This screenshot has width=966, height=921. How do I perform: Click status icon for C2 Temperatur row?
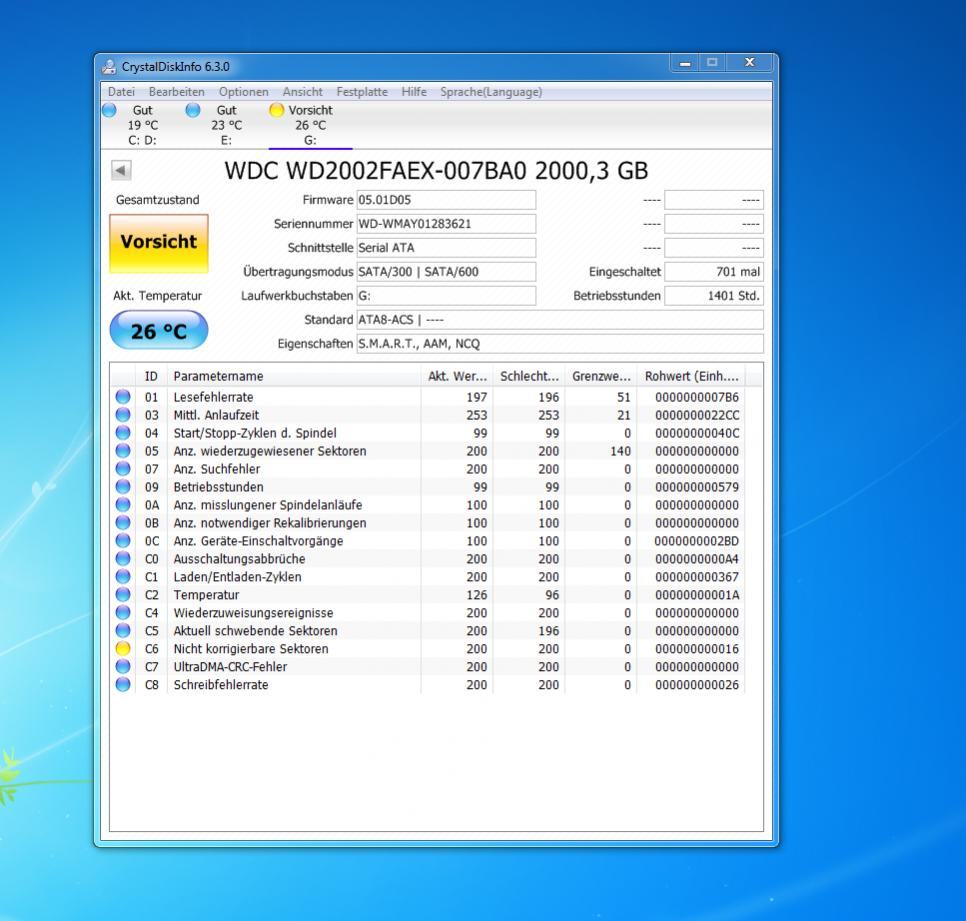123,594
